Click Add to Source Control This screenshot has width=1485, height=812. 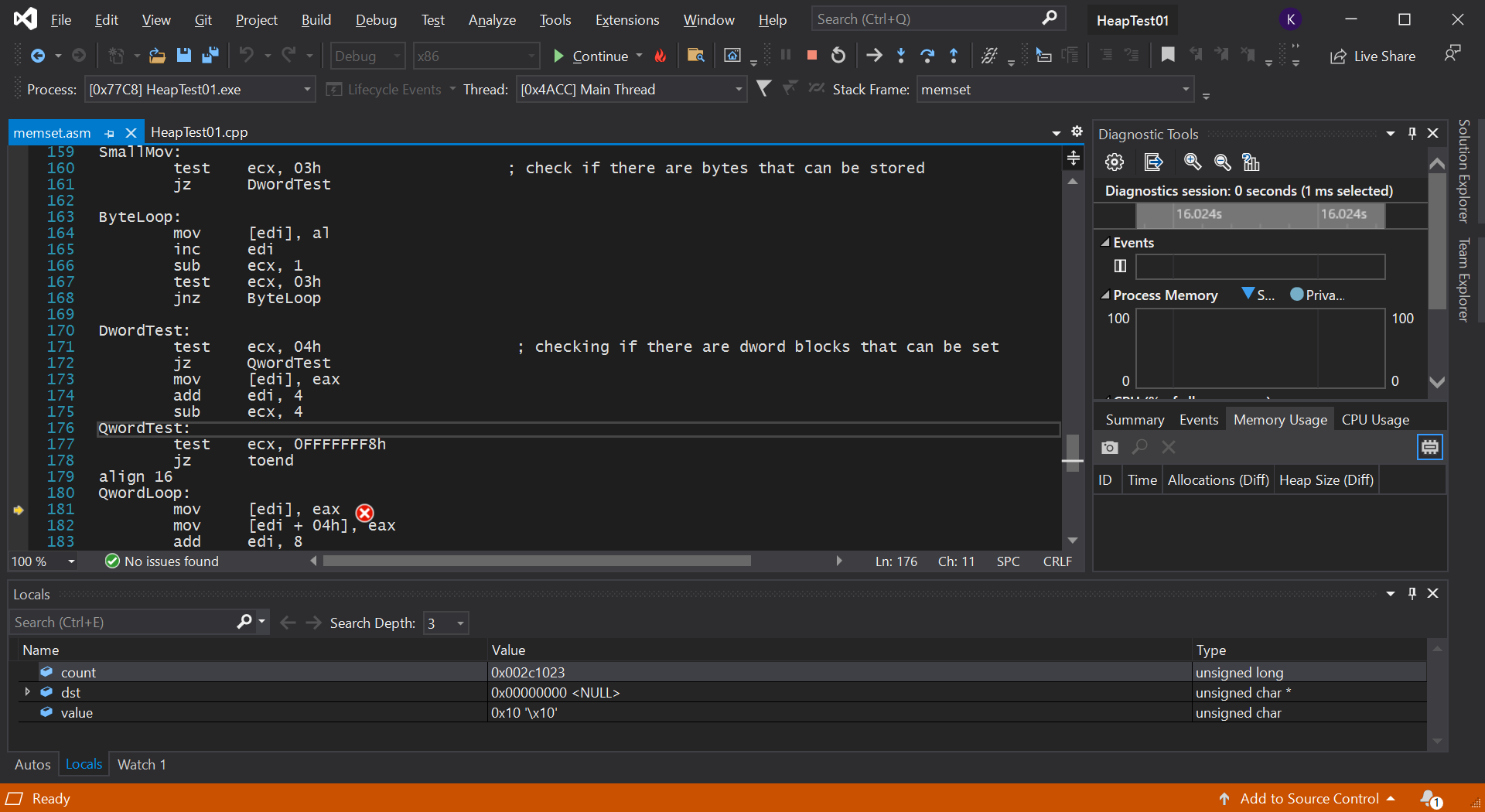[1309, 799]
